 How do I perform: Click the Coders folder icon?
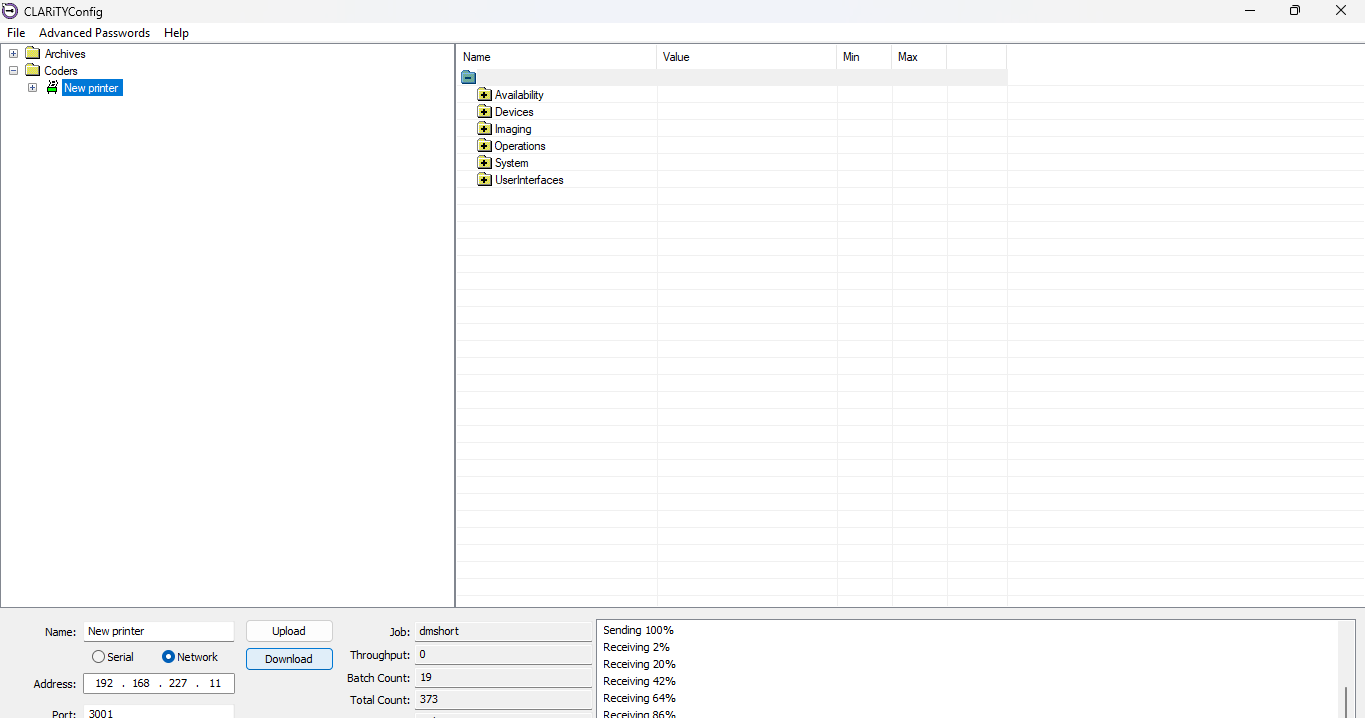pyautogui.click(x=32, y=71)
